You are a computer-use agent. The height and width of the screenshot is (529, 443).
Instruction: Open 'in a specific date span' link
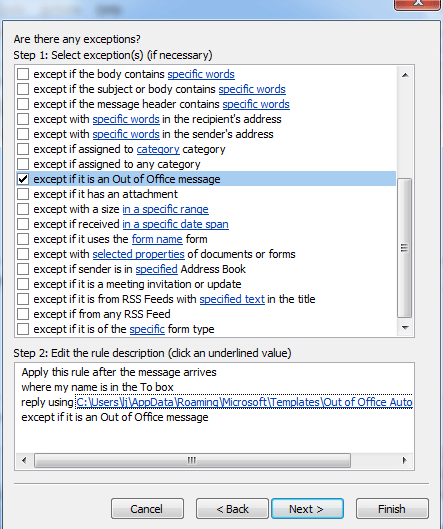pyautogui.click(x=175, y=224)
